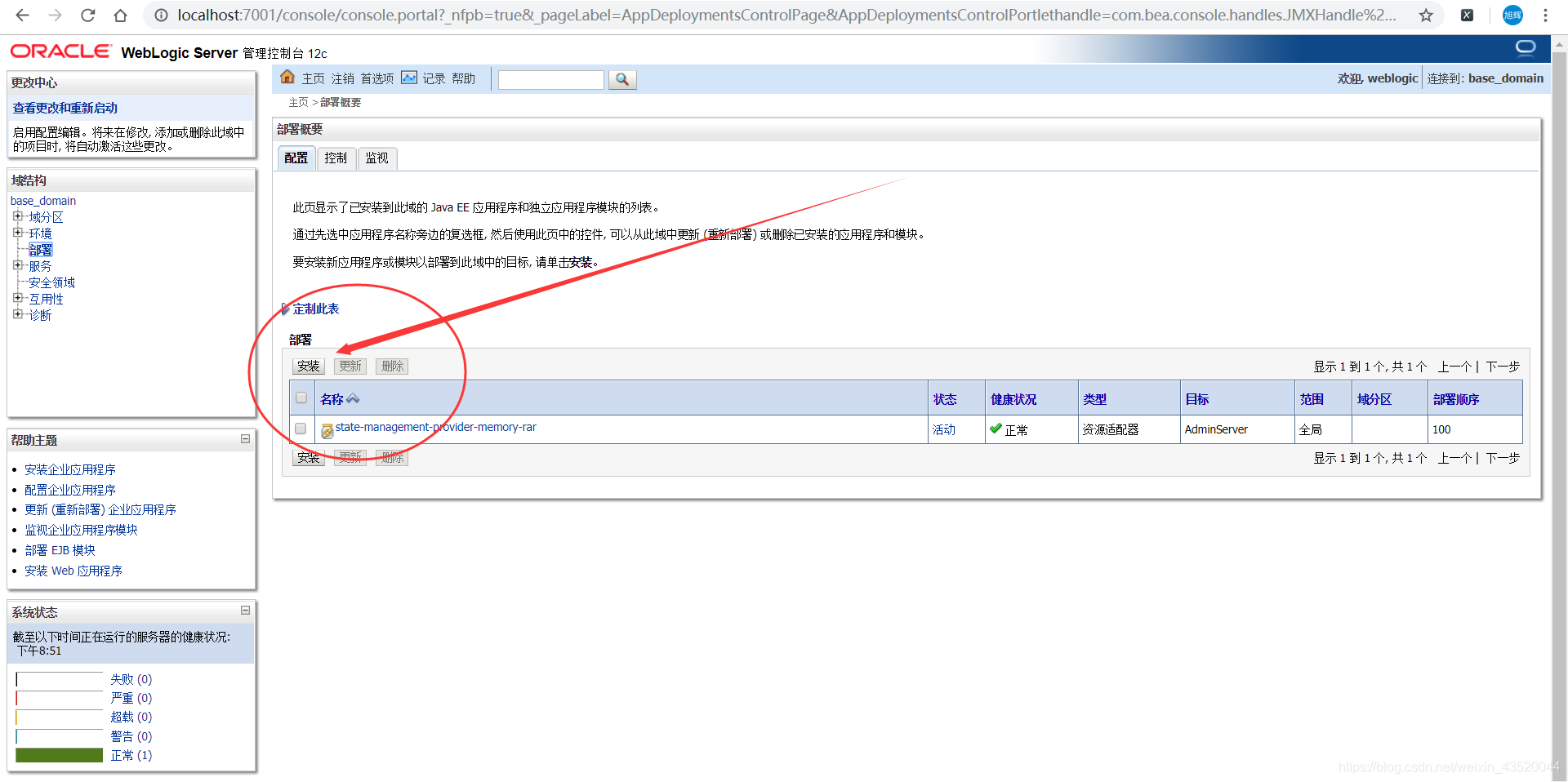Switch to the 配置 tab
This screenshot has width=1568, height=782.
pos(296,158)
